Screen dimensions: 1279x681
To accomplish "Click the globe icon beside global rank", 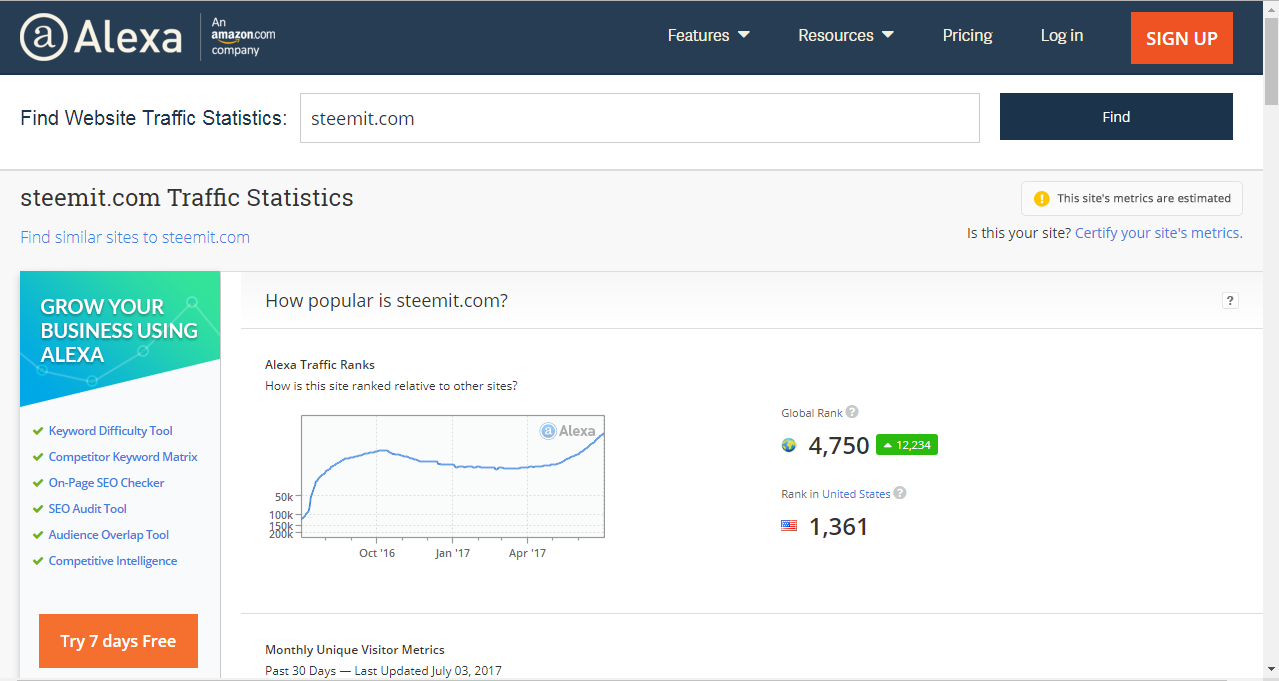I will 789,445.
